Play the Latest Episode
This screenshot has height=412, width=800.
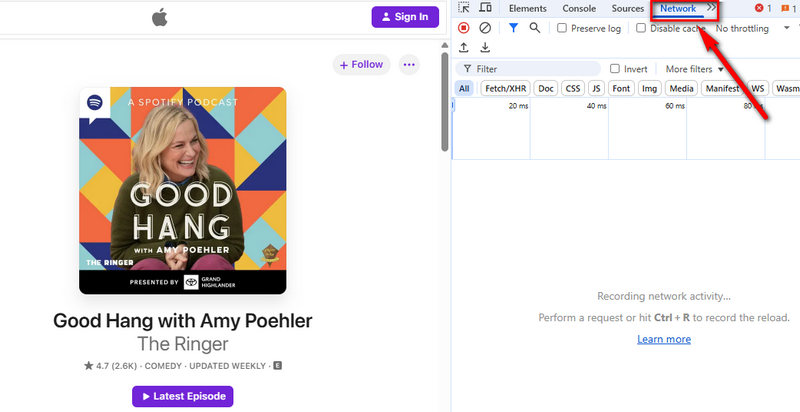[183, 396]
